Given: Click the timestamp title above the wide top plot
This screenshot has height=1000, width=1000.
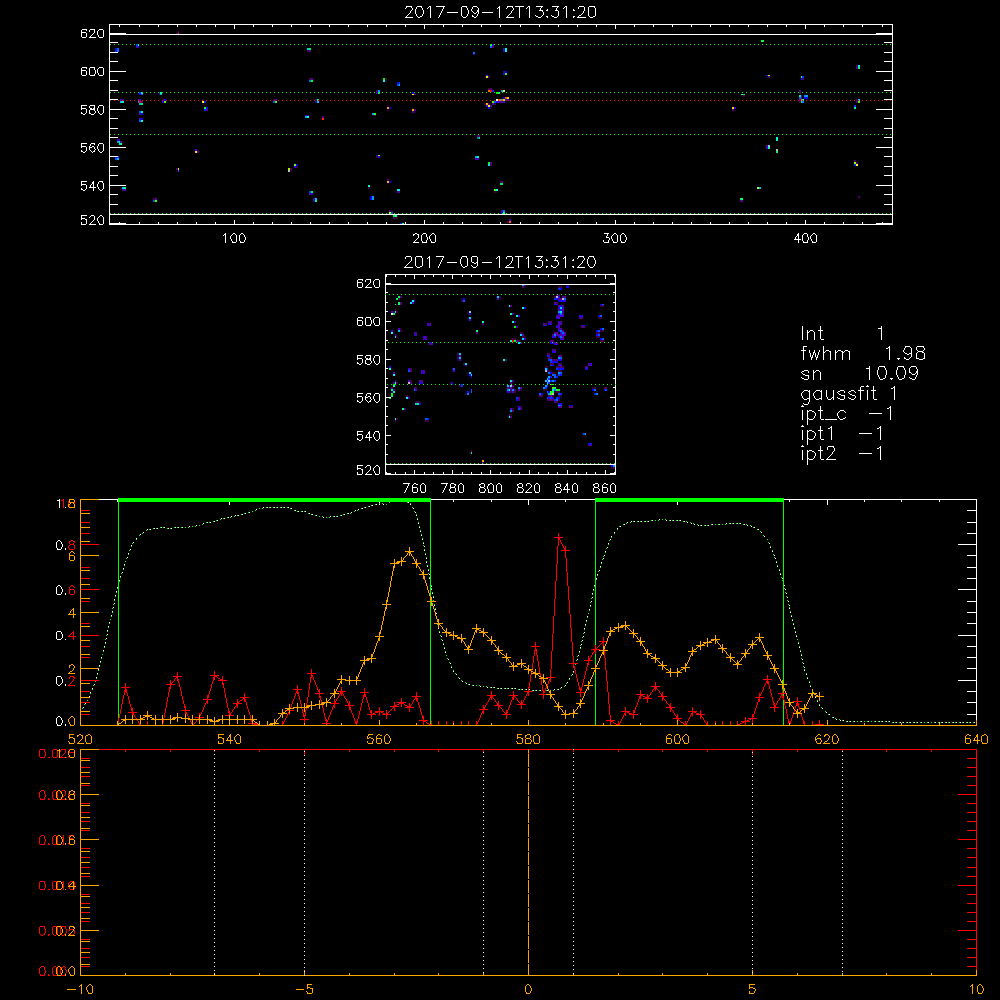Looking at the screenshot, I should [x=500, y=12].
